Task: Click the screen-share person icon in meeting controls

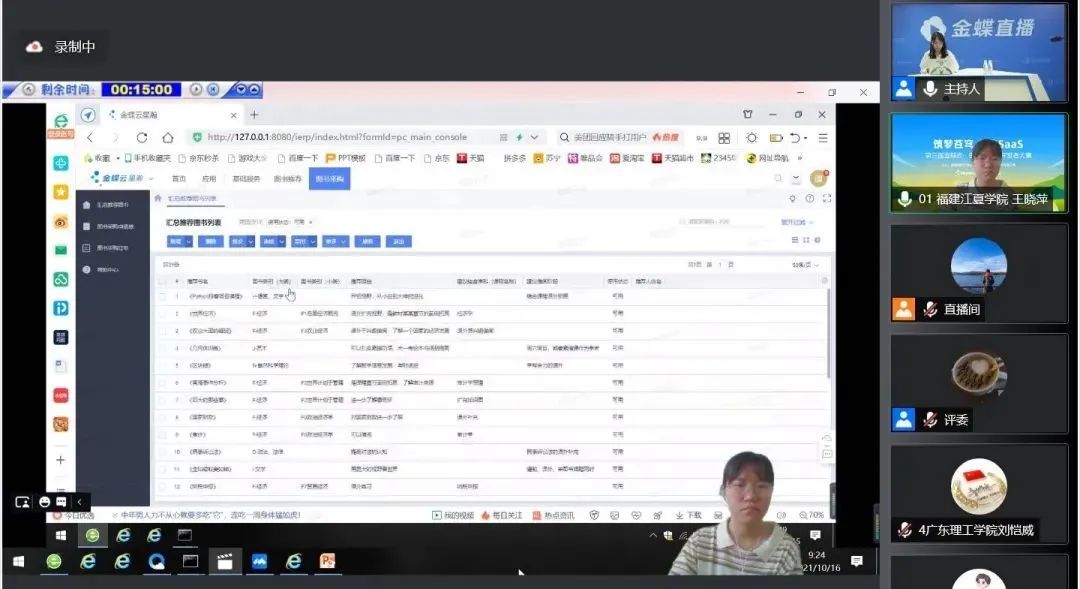Action: click(x=23, y=502)
